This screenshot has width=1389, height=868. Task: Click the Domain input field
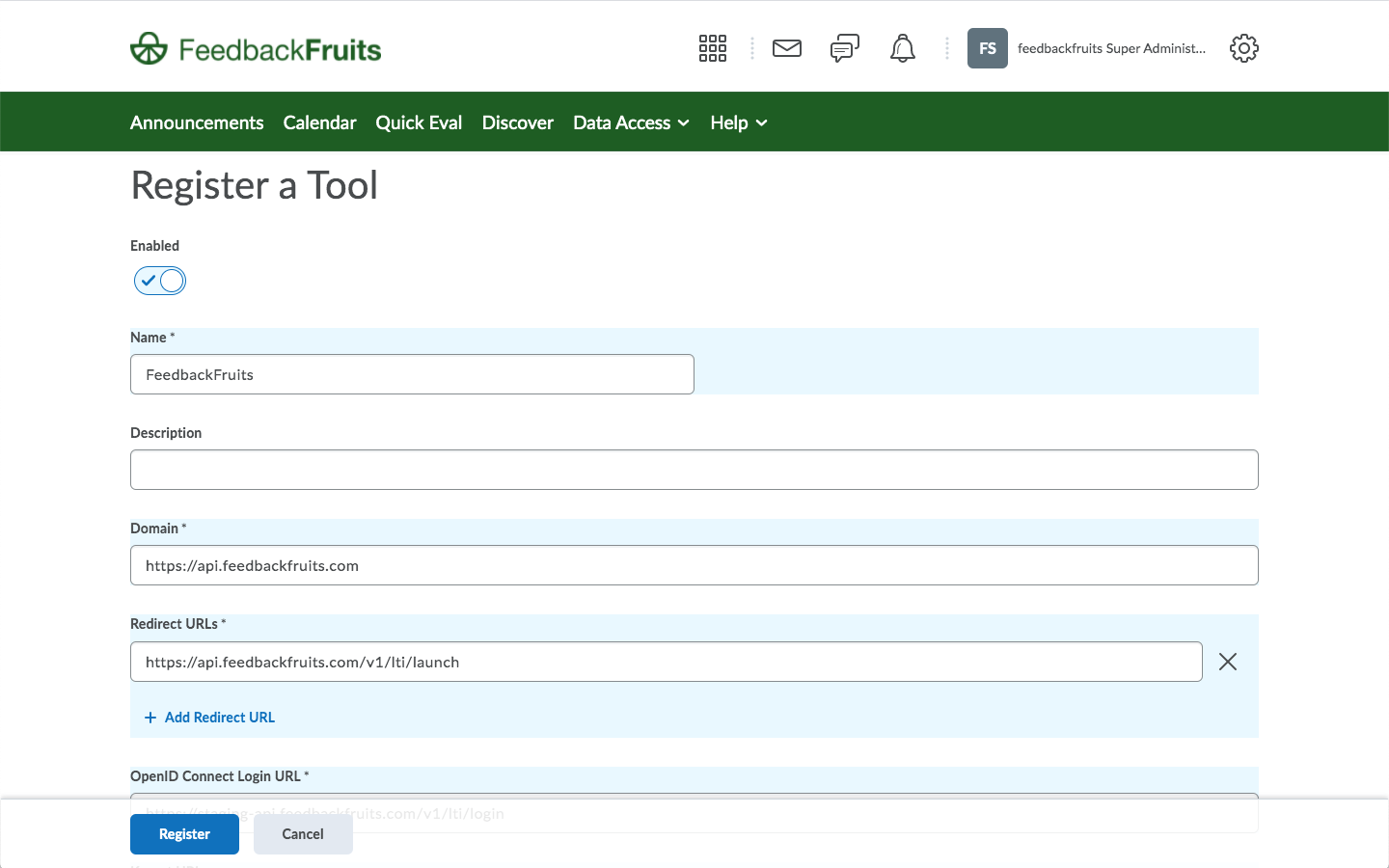coord(694,565)
